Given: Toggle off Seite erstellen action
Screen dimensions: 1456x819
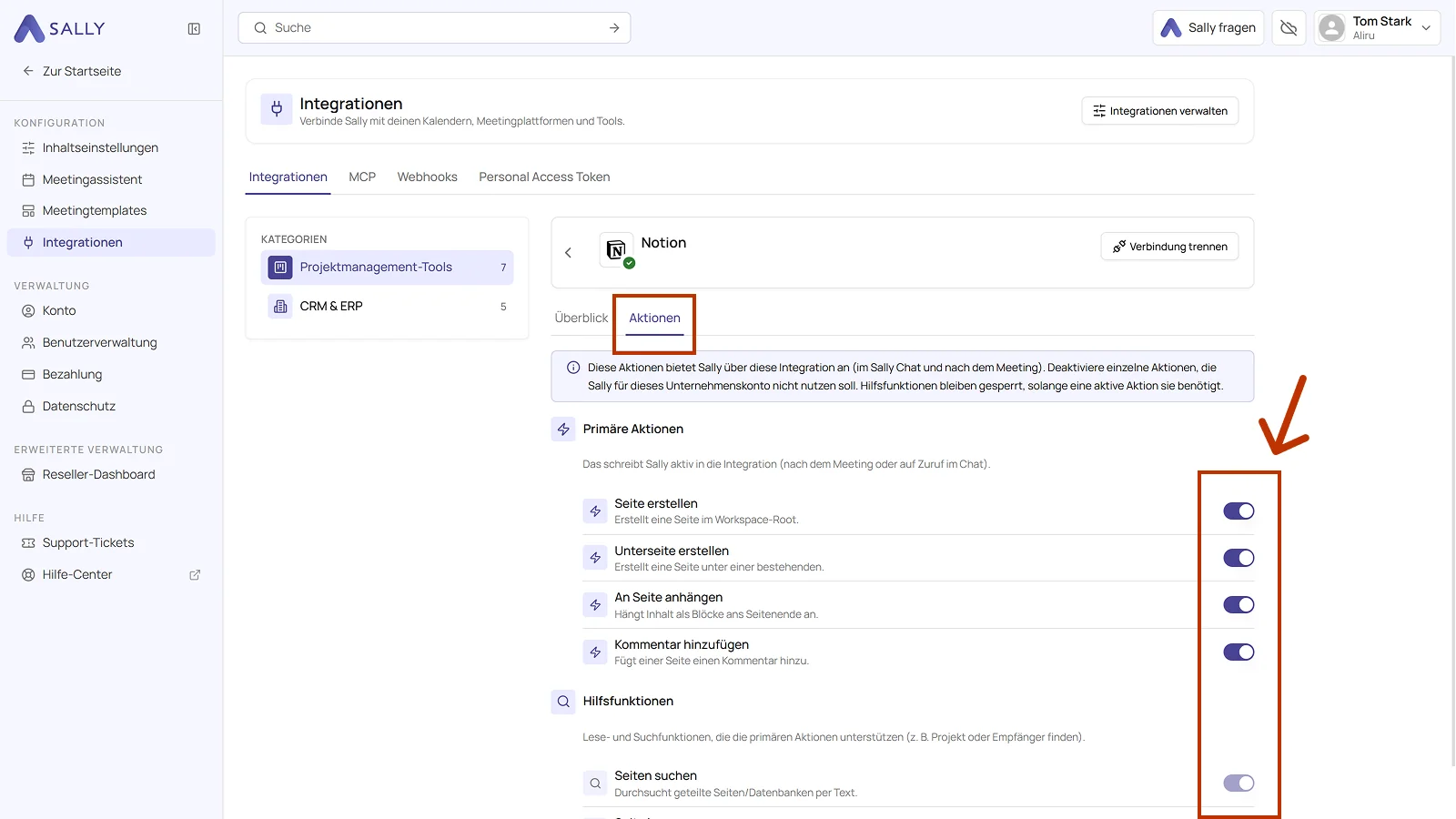Looking at the screenshot, I should [1239, 511].
